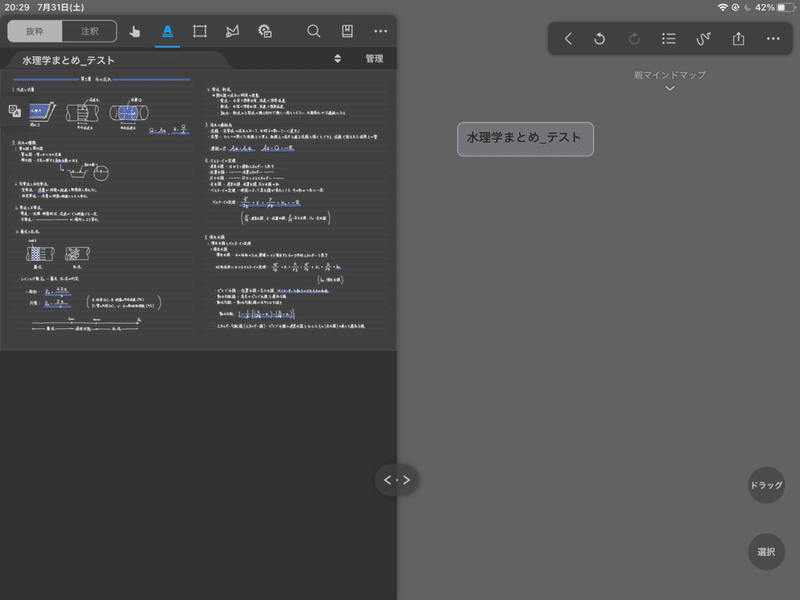The height and width of the screenshot is (600, 800).
Task: Select the rectangle excerpt tool
Action: [199, 31]
